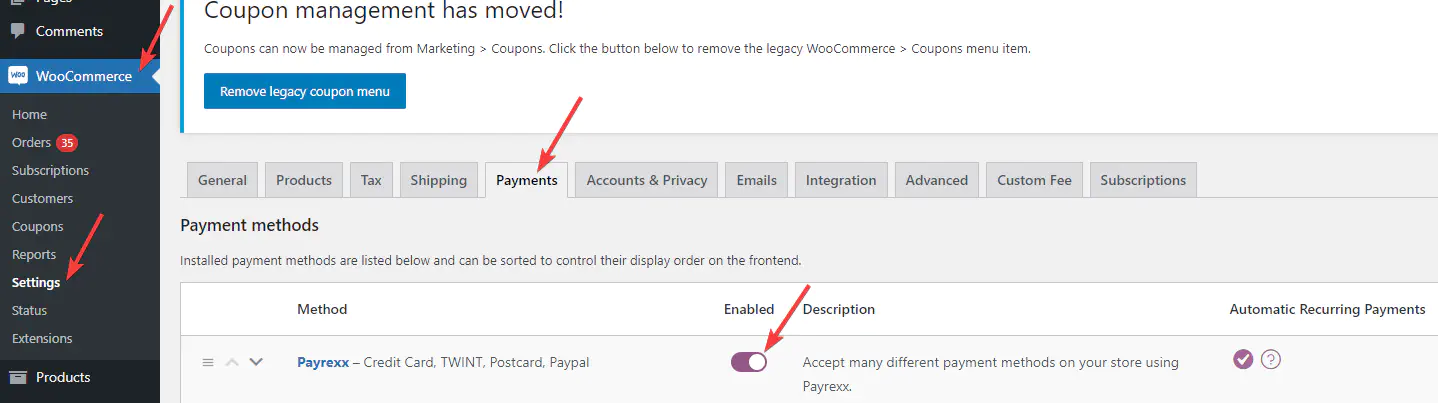Click the WooCommerce logo icon in sidebar
Screen dimensions: 1438x403
coord(18,76)
